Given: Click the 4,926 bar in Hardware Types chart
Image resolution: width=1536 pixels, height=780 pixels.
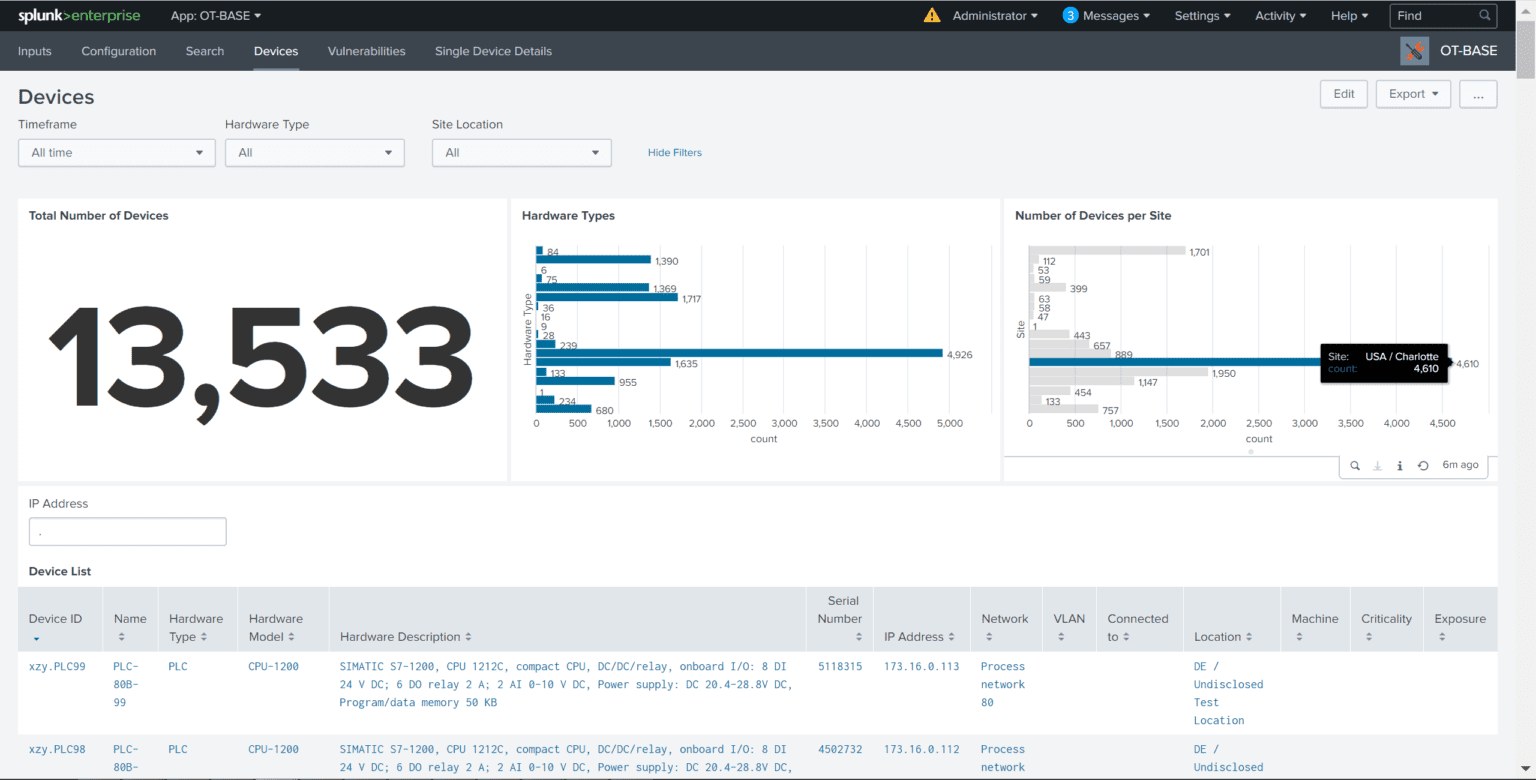Looking at the screenshot, I should point(739,353).
